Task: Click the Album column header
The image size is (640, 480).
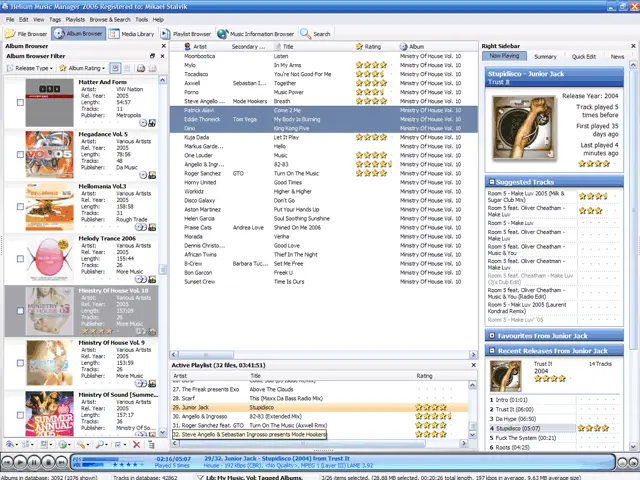Action: (x=412, y=47)
